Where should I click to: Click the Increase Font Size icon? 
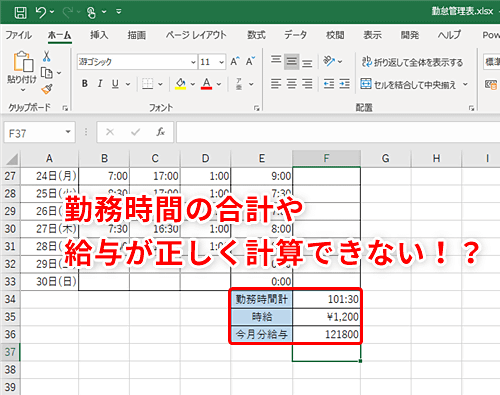click(x=235, y=61)
